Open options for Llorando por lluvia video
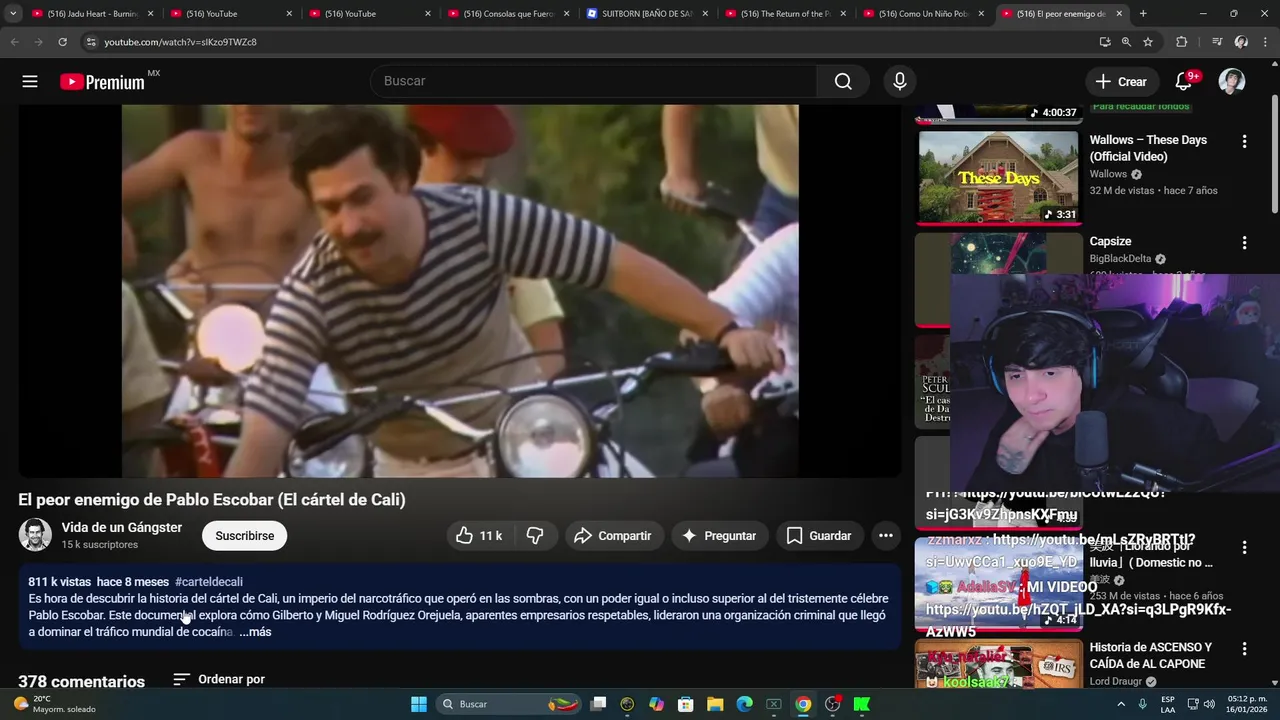Screen dimensions: 1280x720 coord(1244,548)
